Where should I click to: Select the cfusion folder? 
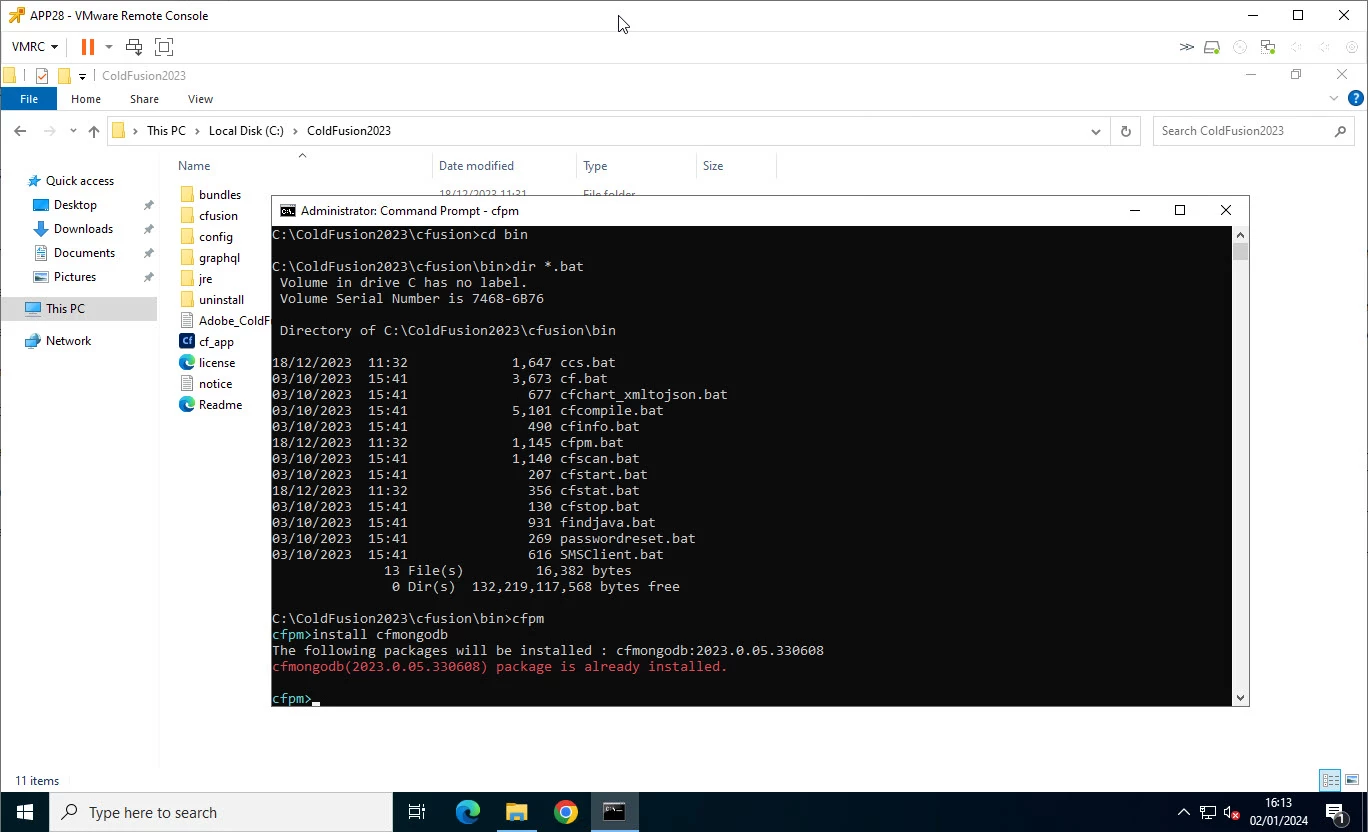tap(218, 216)
